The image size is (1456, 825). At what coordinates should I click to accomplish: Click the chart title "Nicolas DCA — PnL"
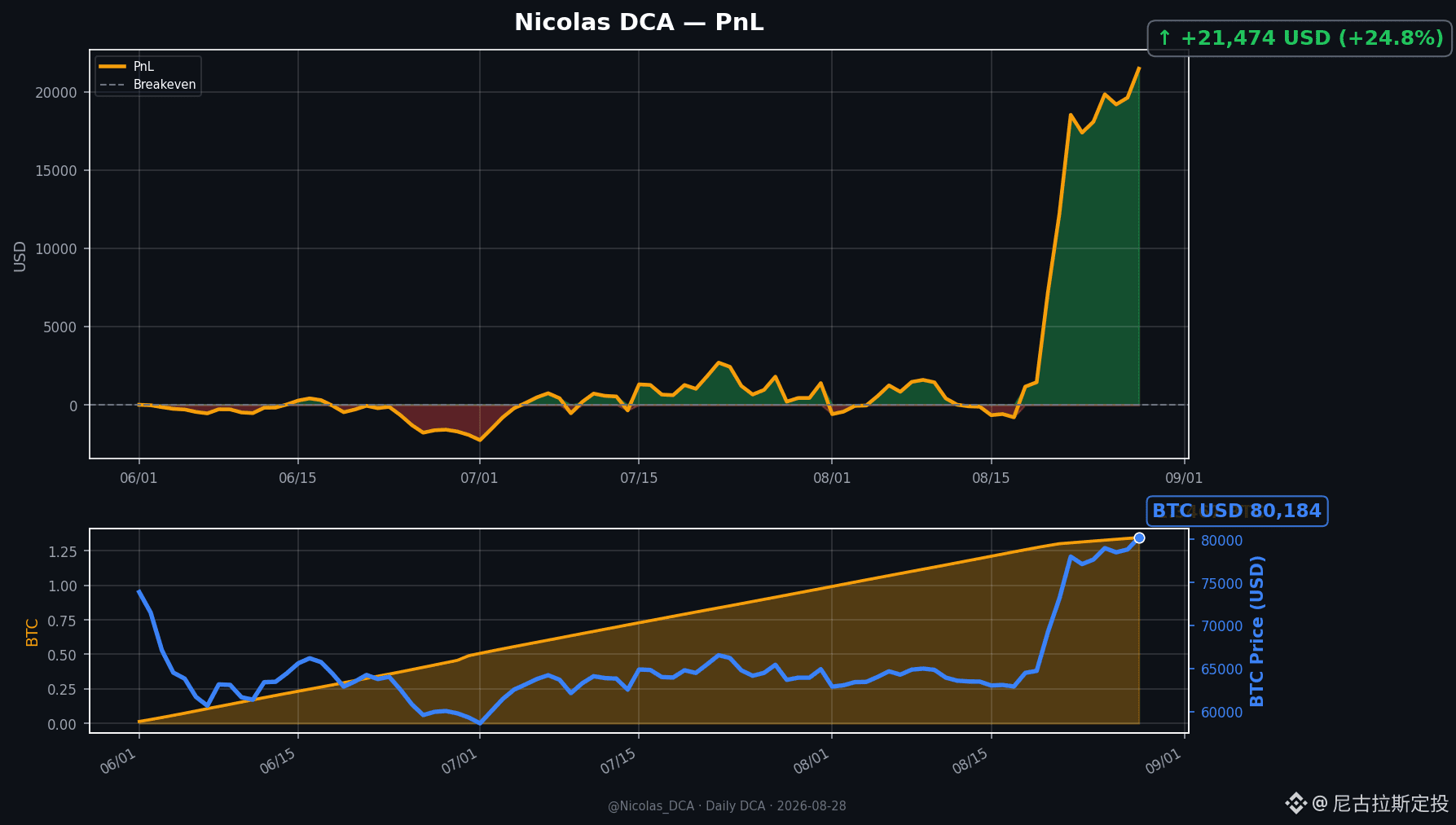coord(639,23)
